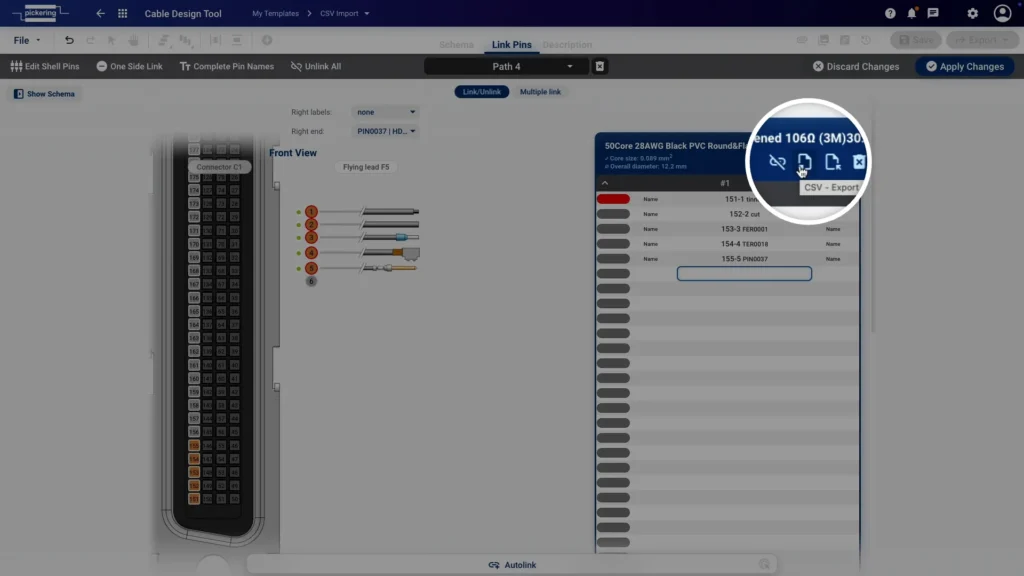The image size is (1024, 576).
Task: Open the Right end PIN0037 dropdown
Action: click(x=385, y=131)
